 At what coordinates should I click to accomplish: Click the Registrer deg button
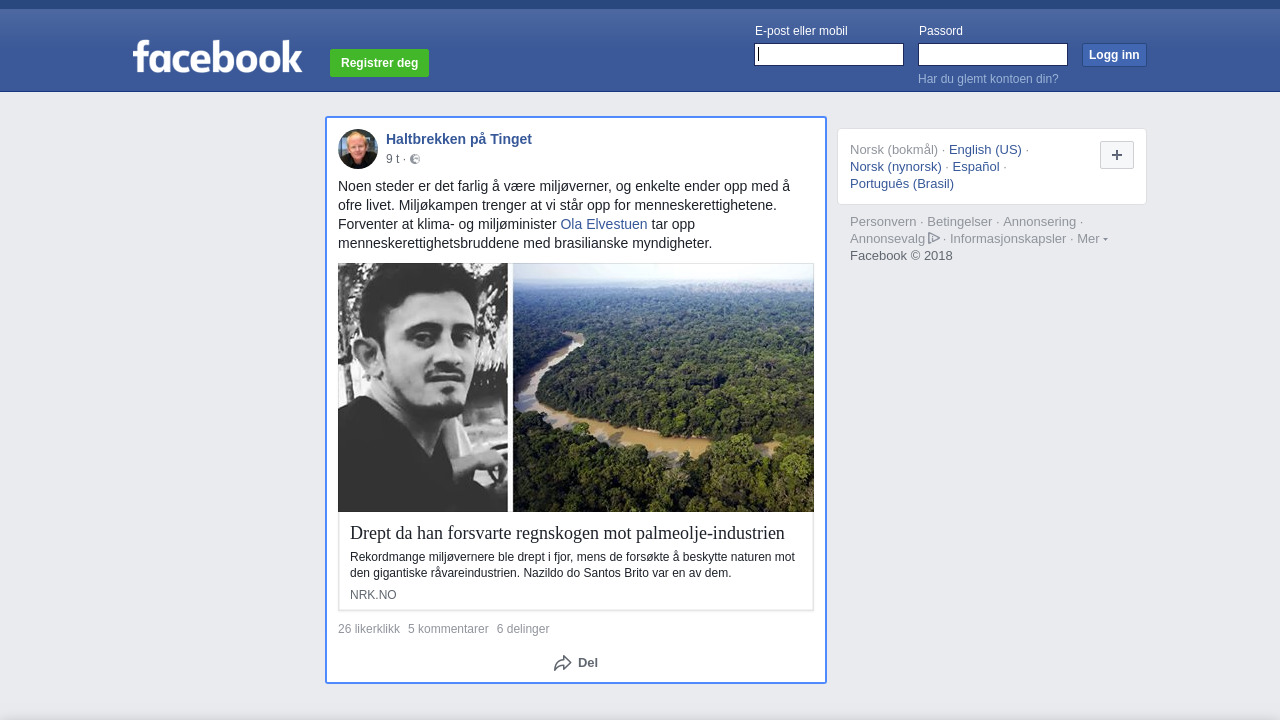pos(379,63)
